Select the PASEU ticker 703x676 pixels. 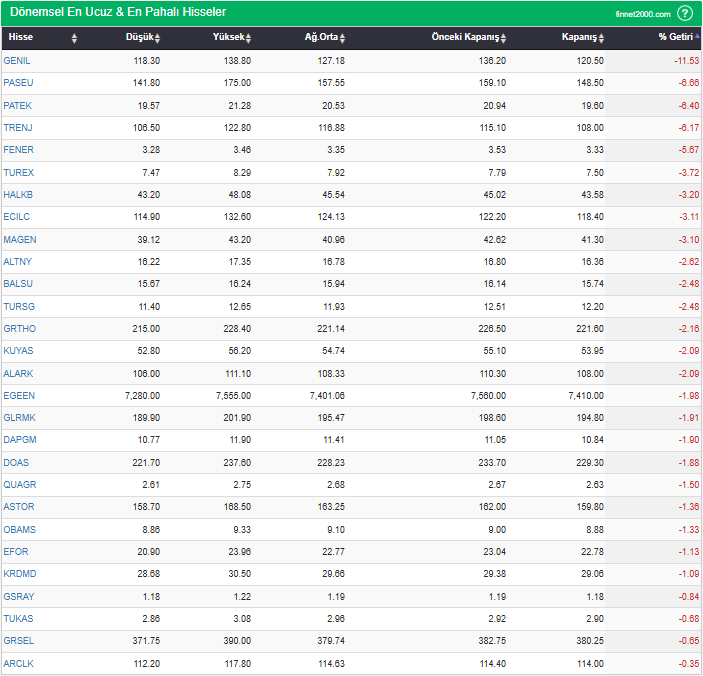click(18, 83)
